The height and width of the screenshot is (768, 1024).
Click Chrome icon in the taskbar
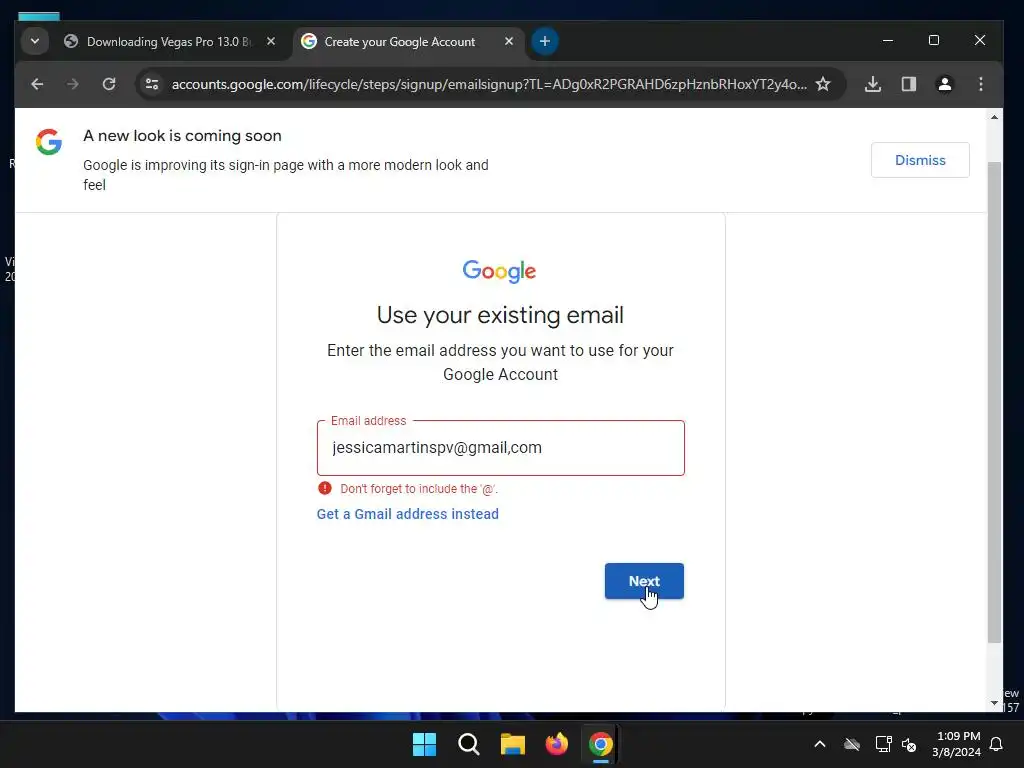tap(600, 744)
